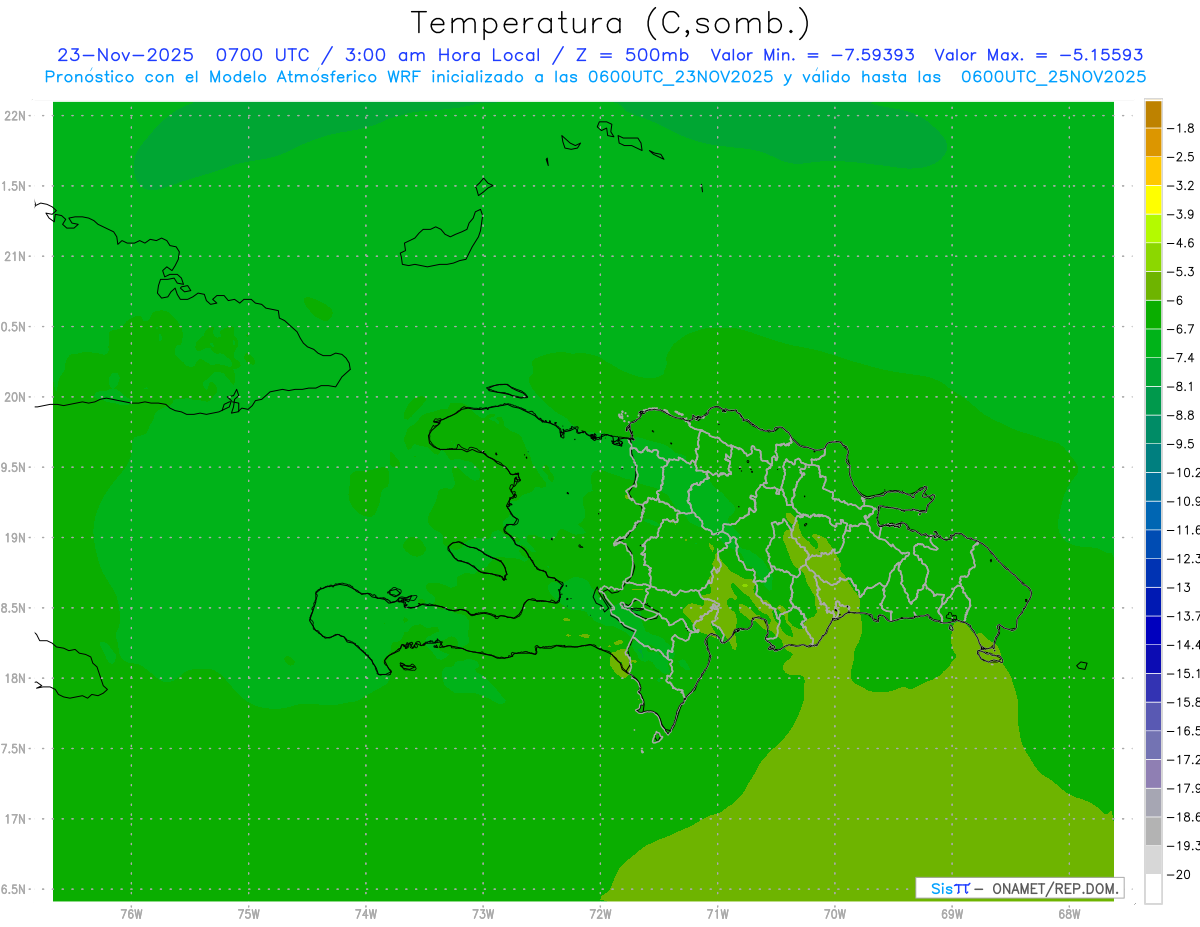The width and height of the screenshot is (1200, 927).
Task: Click the "76W" longitude axis label
Action: [131, 913]
